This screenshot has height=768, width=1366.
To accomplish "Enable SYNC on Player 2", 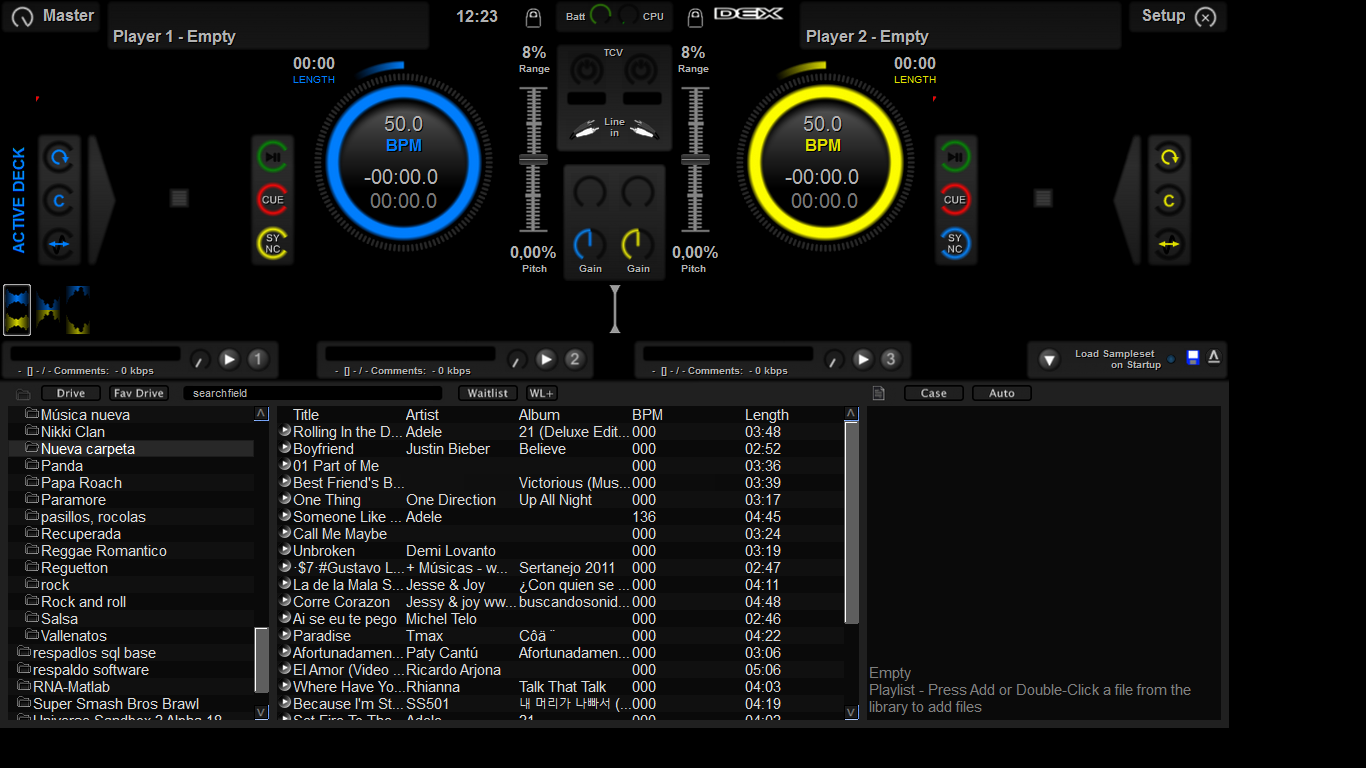I will 956,242.
